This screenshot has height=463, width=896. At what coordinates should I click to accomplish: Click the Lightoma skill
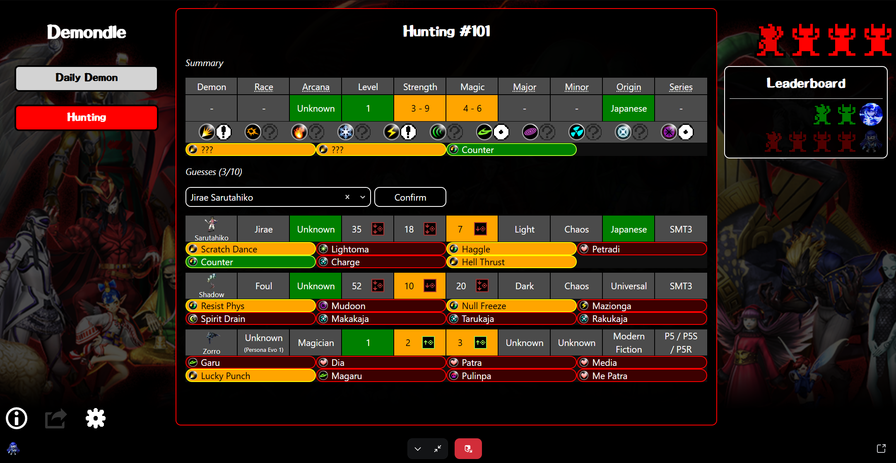pyautogui.click(x=381, y=249)
